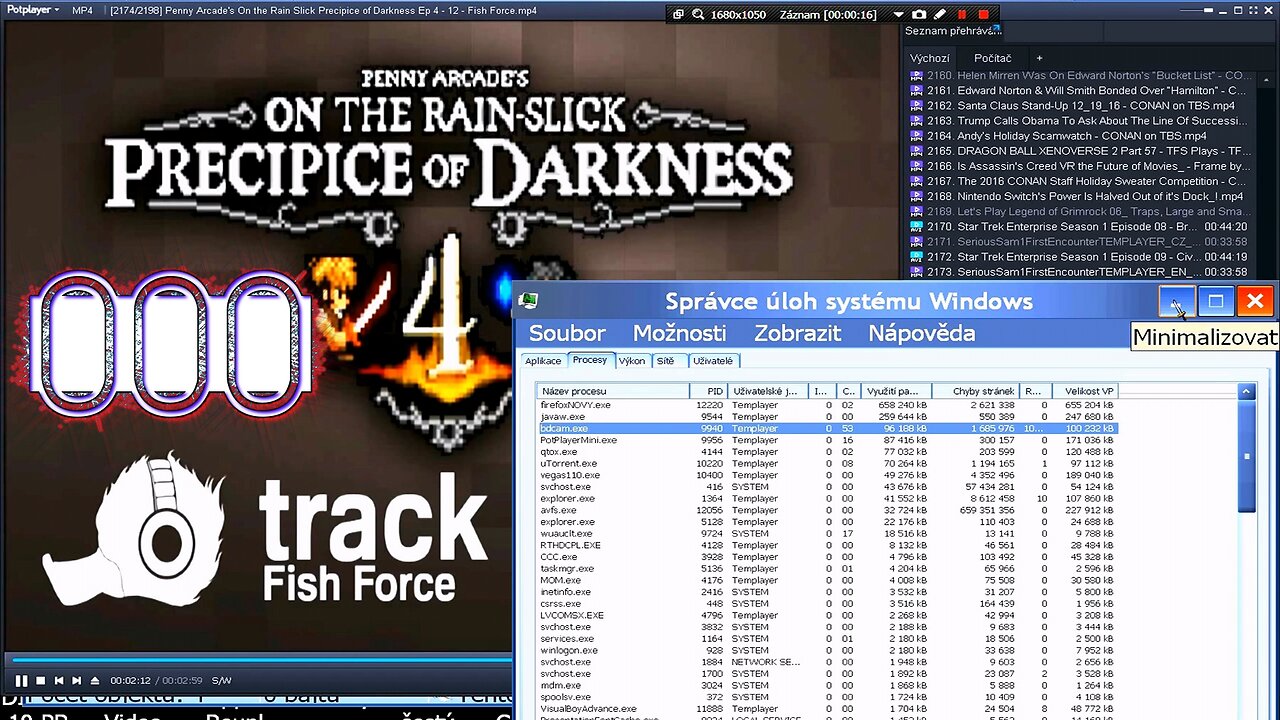This screenshot has width=1280, height=720.
Task: Select the vegas110.exe process row
Action: tap(826, 475)
